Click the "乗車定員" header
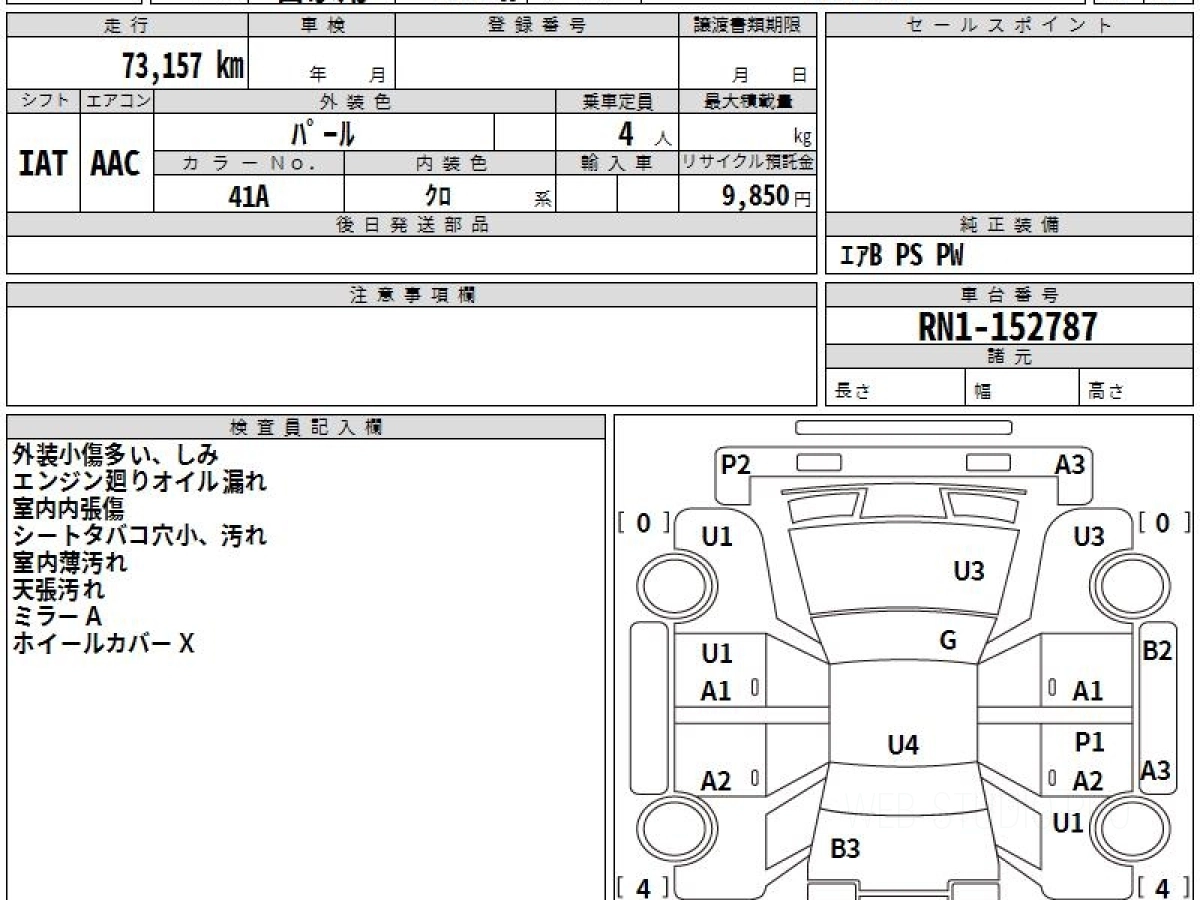 coord(617,101)
